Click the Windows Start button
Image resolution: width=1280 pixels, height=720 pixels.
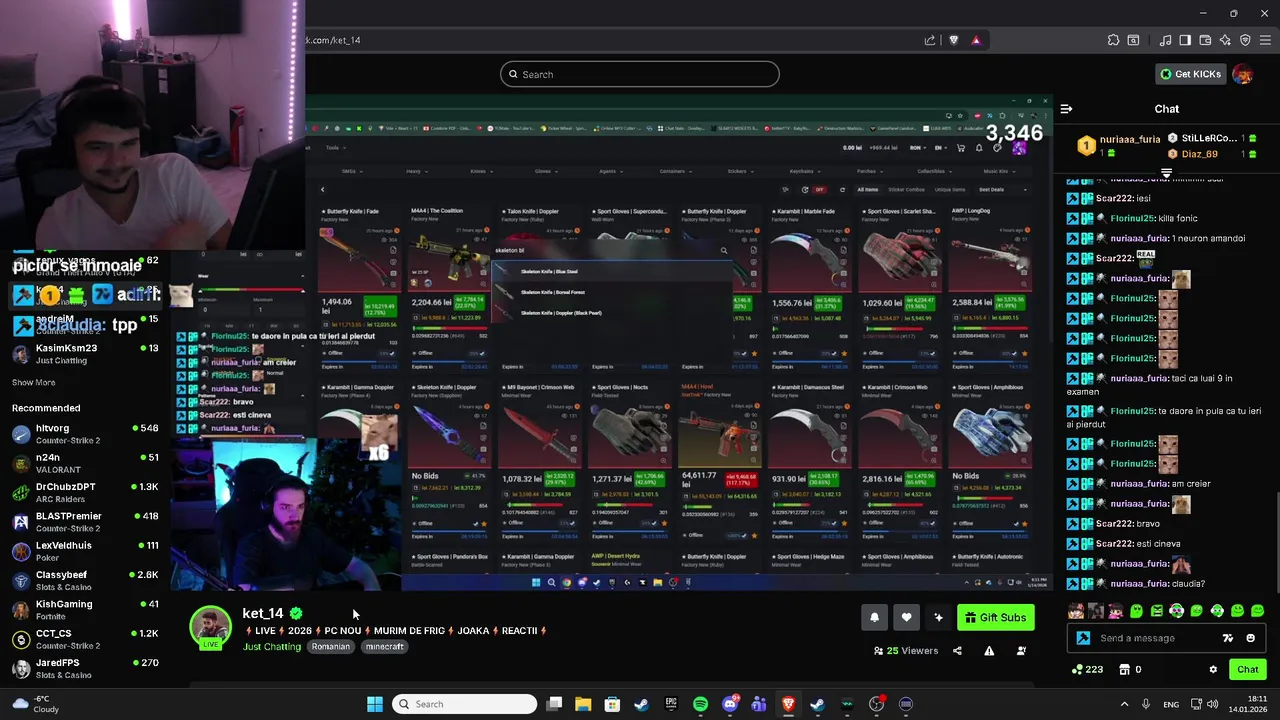click(x=375, y=704)
